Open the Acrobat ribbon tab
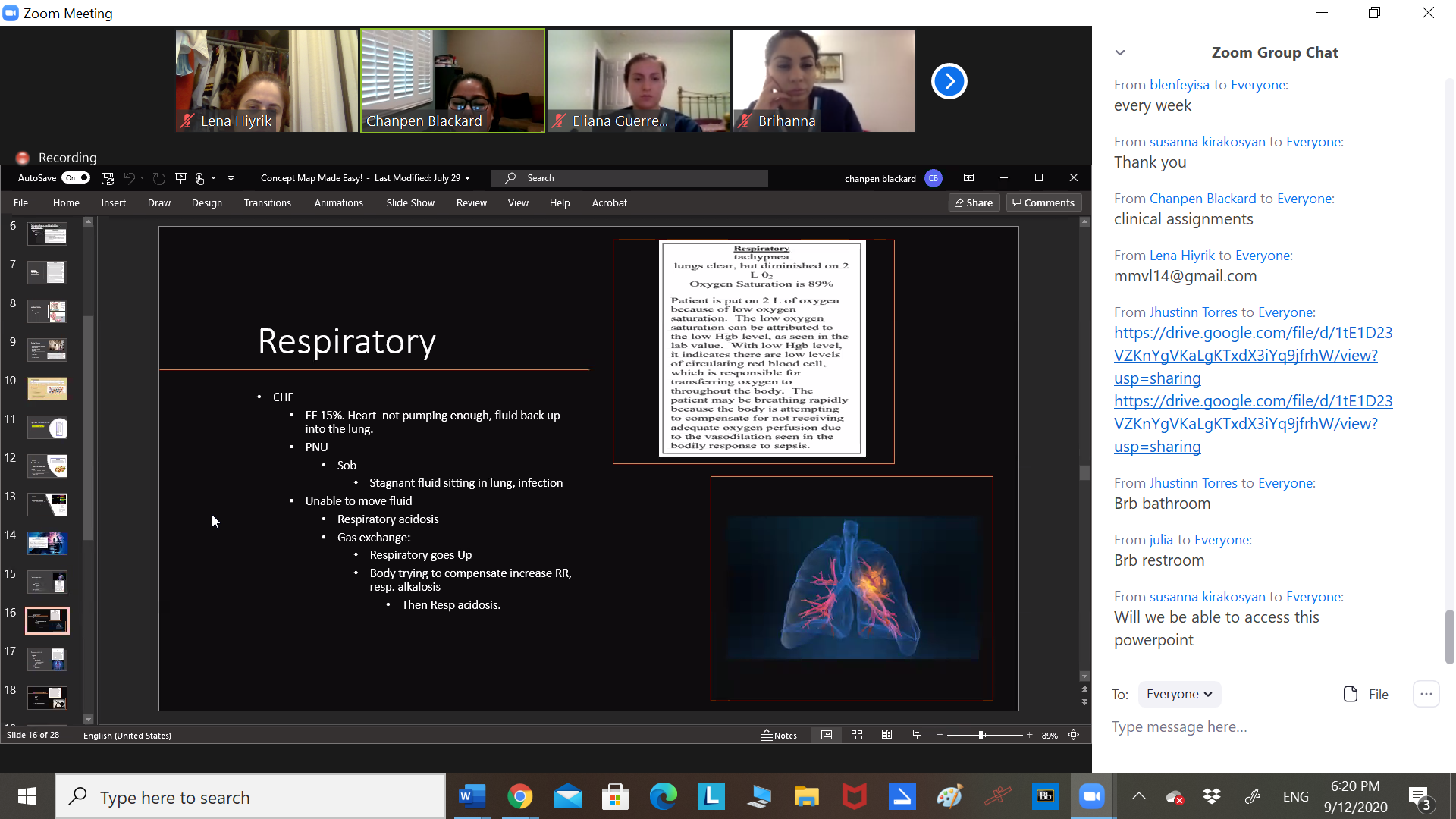The height and width of the screenshot is (819, 1456). [610, 202]
